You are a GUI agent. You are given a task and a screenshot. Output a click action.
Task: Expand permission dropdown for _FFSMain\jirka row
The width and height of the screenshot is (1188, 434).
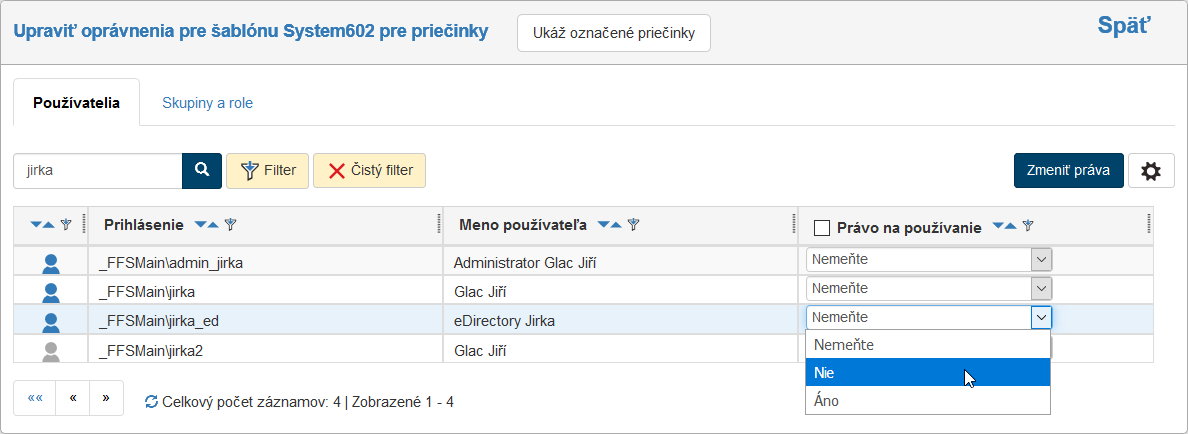pos(1041,288)
